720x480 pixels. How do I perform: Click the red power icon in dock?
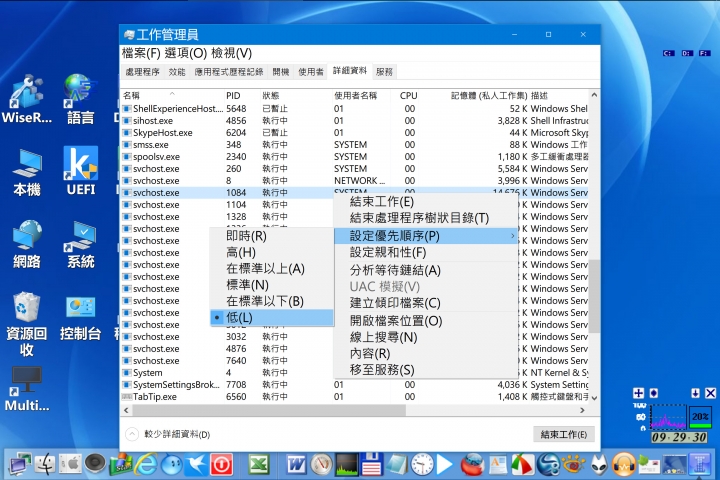(221, 465)
